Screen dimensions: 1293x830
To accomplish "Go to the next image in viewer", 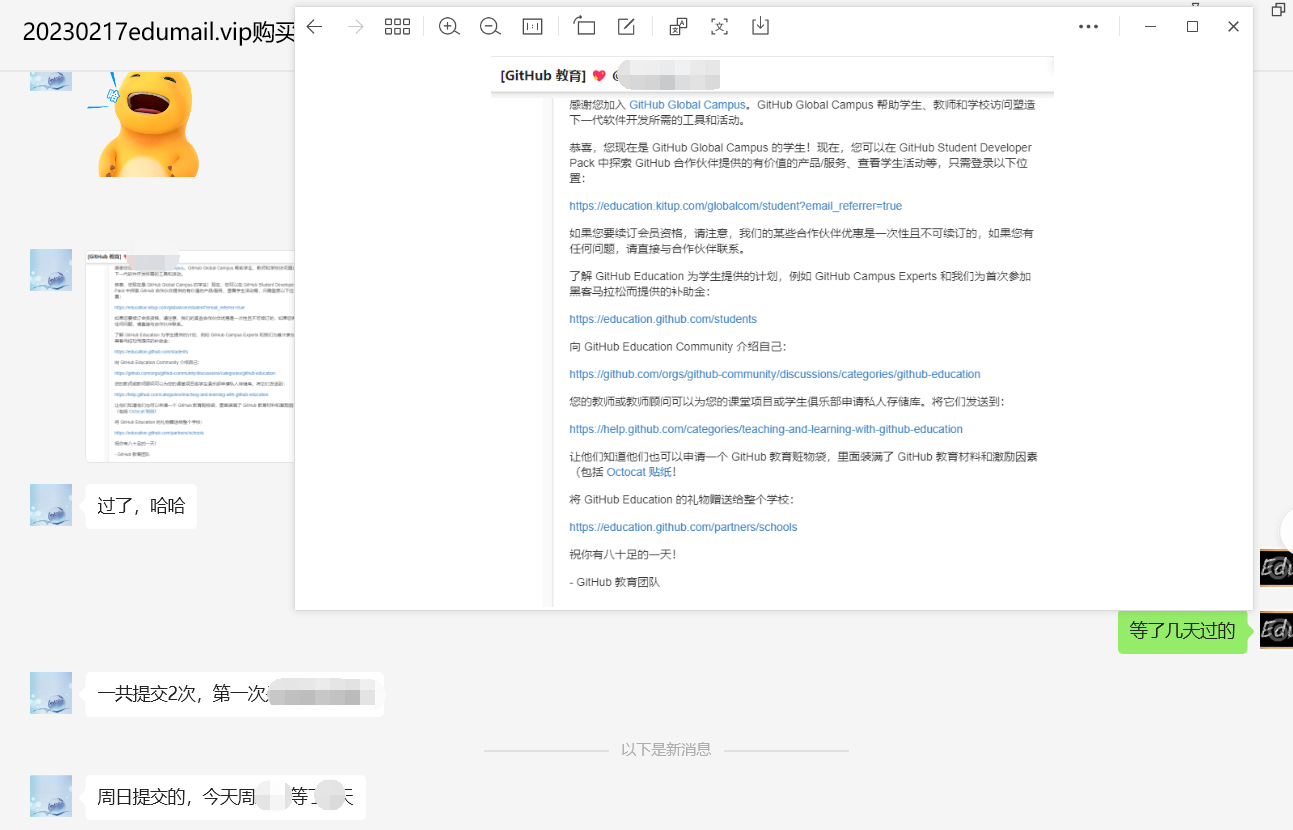I will (x=356, y=27).
